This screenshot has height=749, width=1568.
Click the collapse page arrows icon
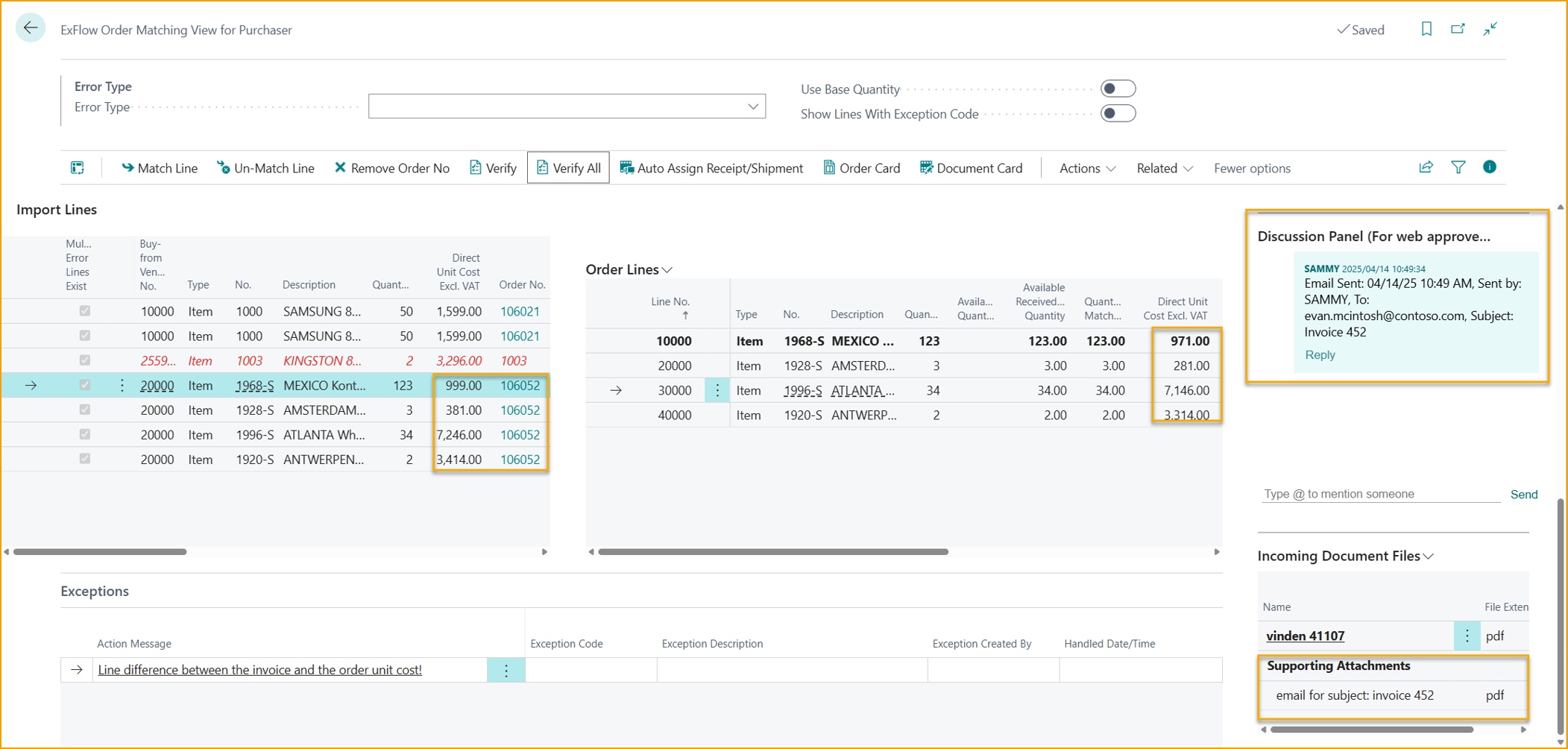[x=1490, y=29]
